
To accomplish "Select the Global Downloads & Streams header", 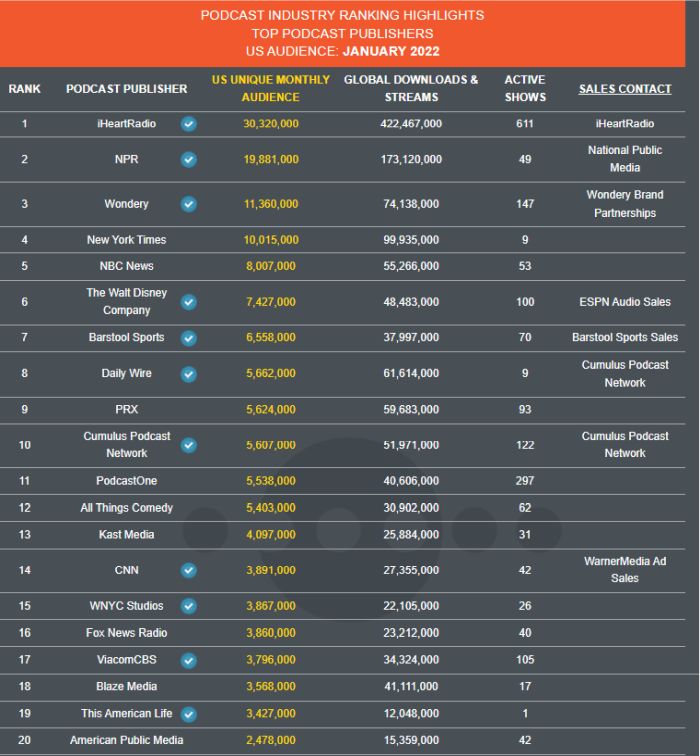I will 411,89.
